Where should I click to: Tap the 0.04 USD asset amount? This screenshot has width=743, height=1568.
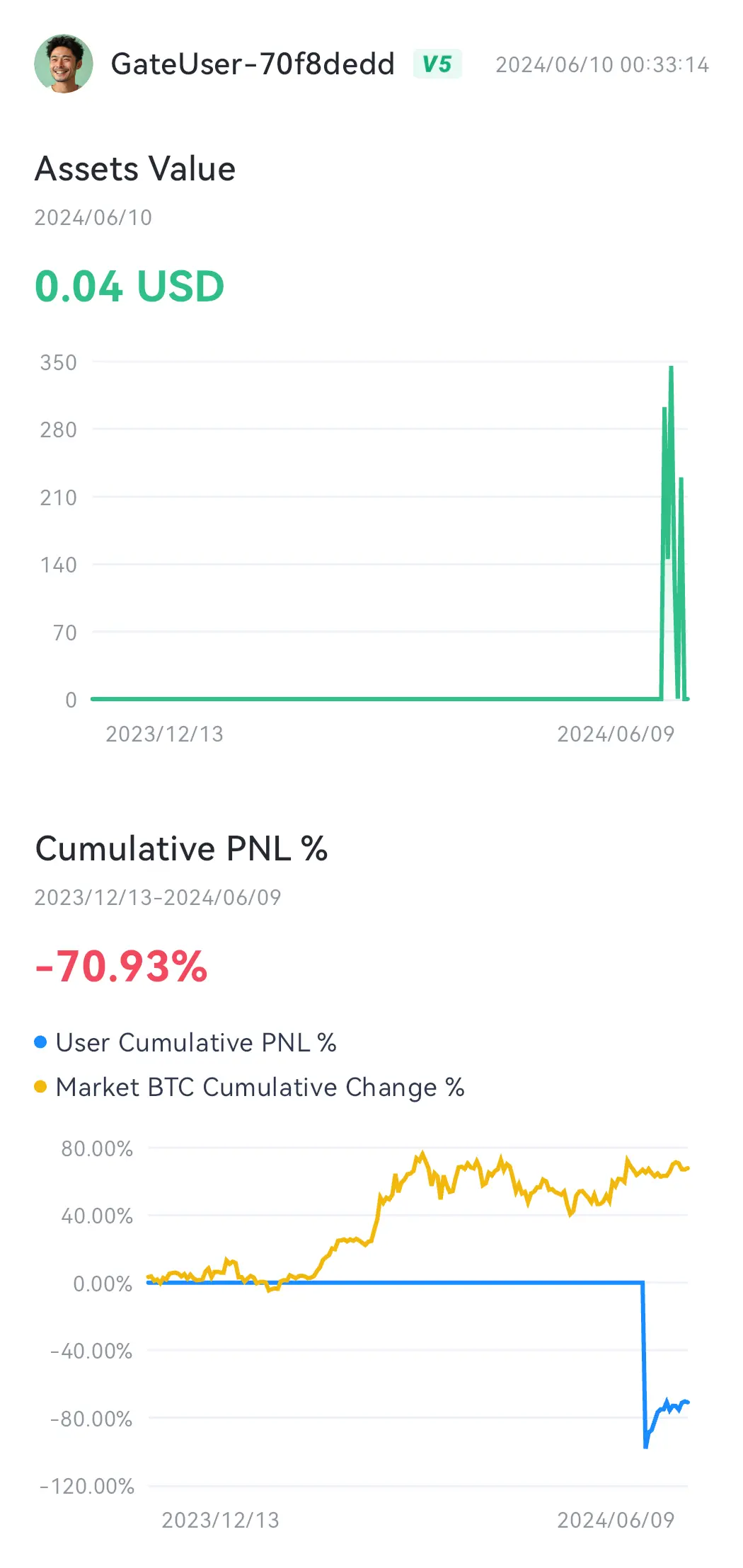pyautogui.click(x=129, y=287)
